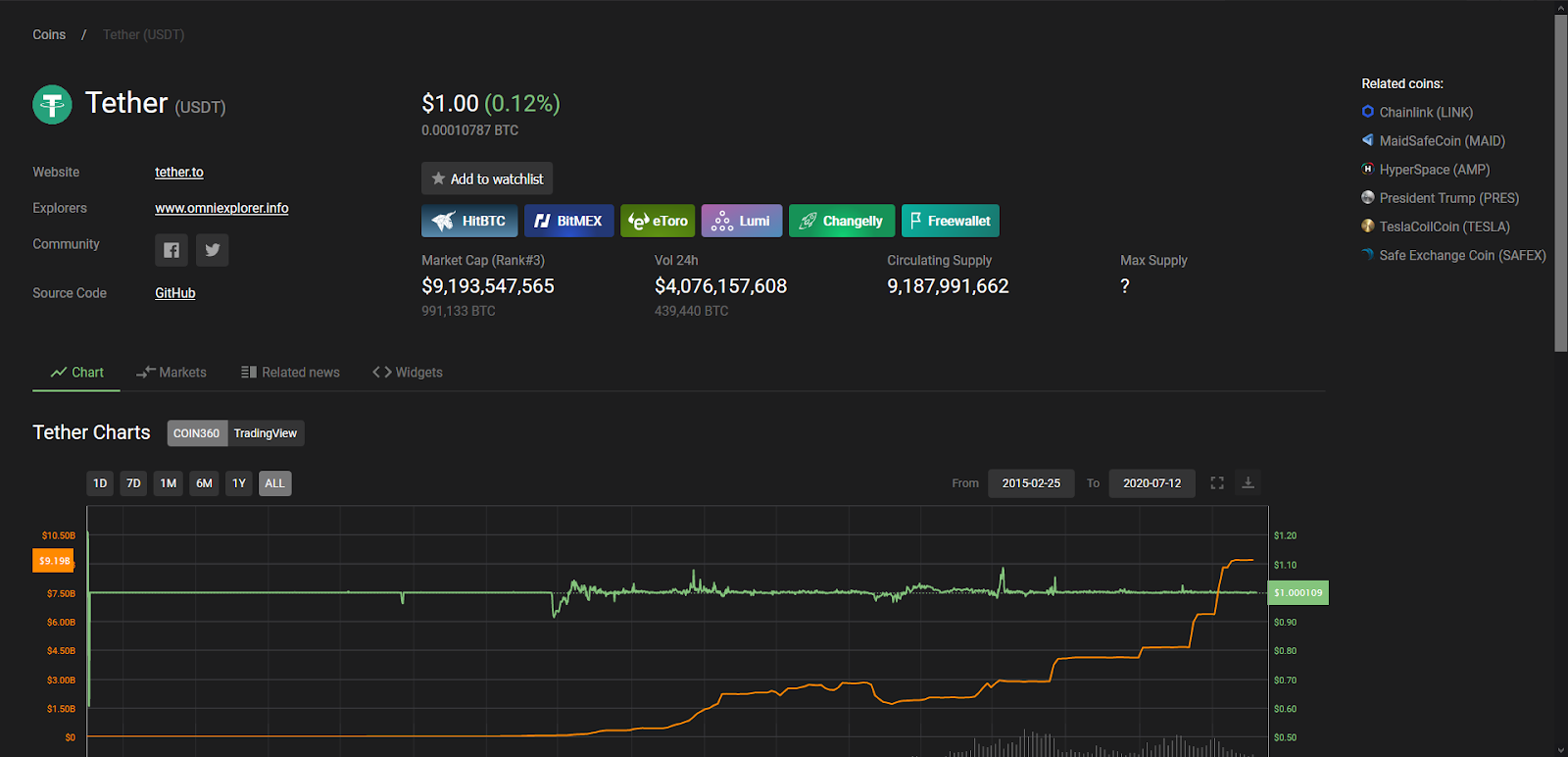The image size is (1568, 757).
Task: Click the Tether (USDT) breadcrumb text
Action: tap(143, 34)
